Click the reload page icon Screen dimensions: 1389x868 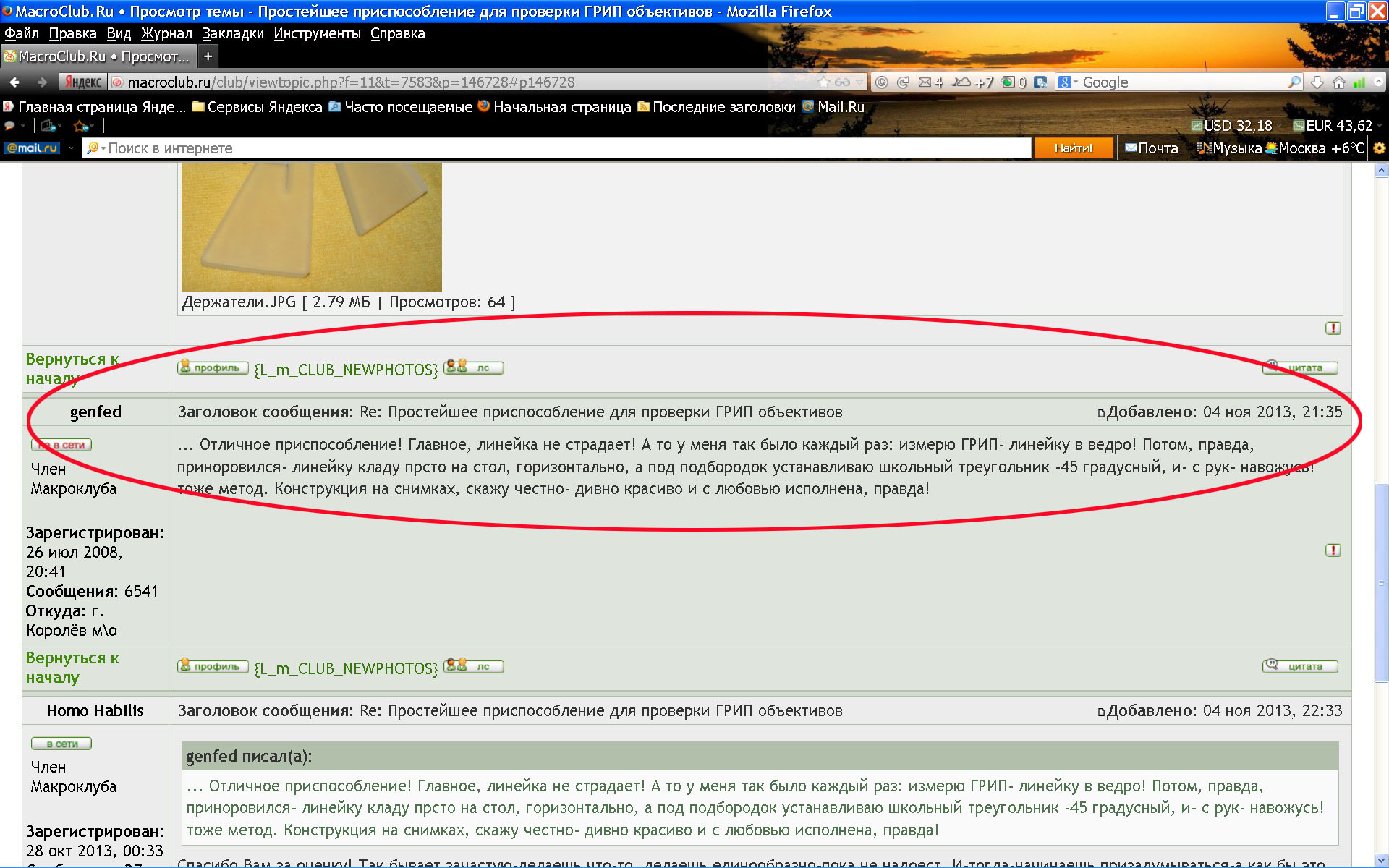pyautogui.click(x=903, y=82)
